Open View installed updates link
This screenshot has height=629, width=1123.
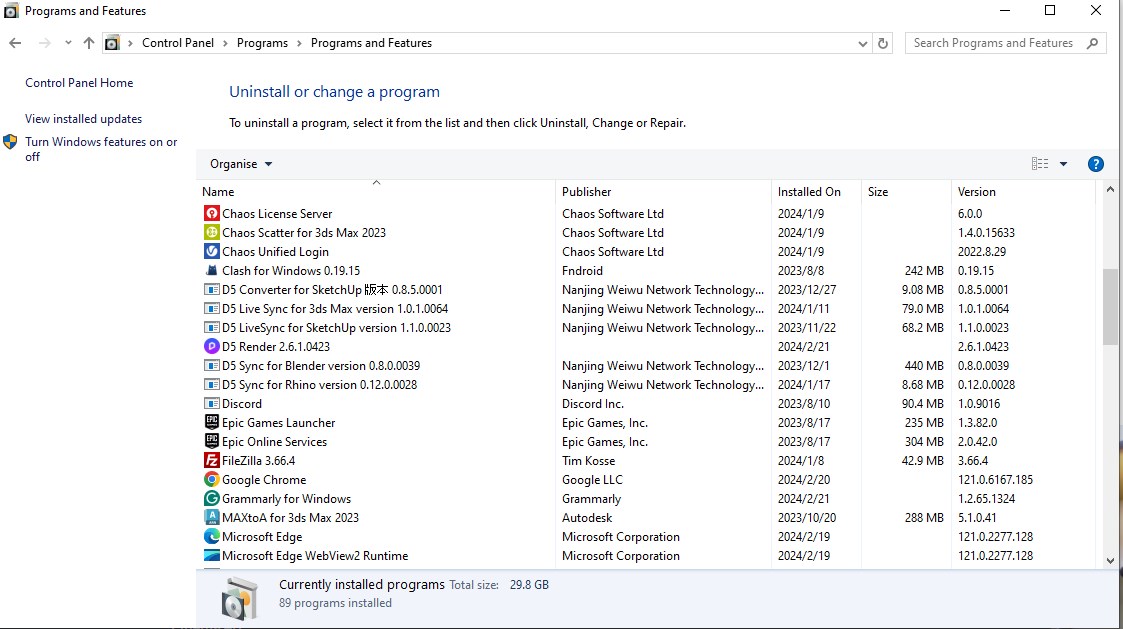[83, 119]
